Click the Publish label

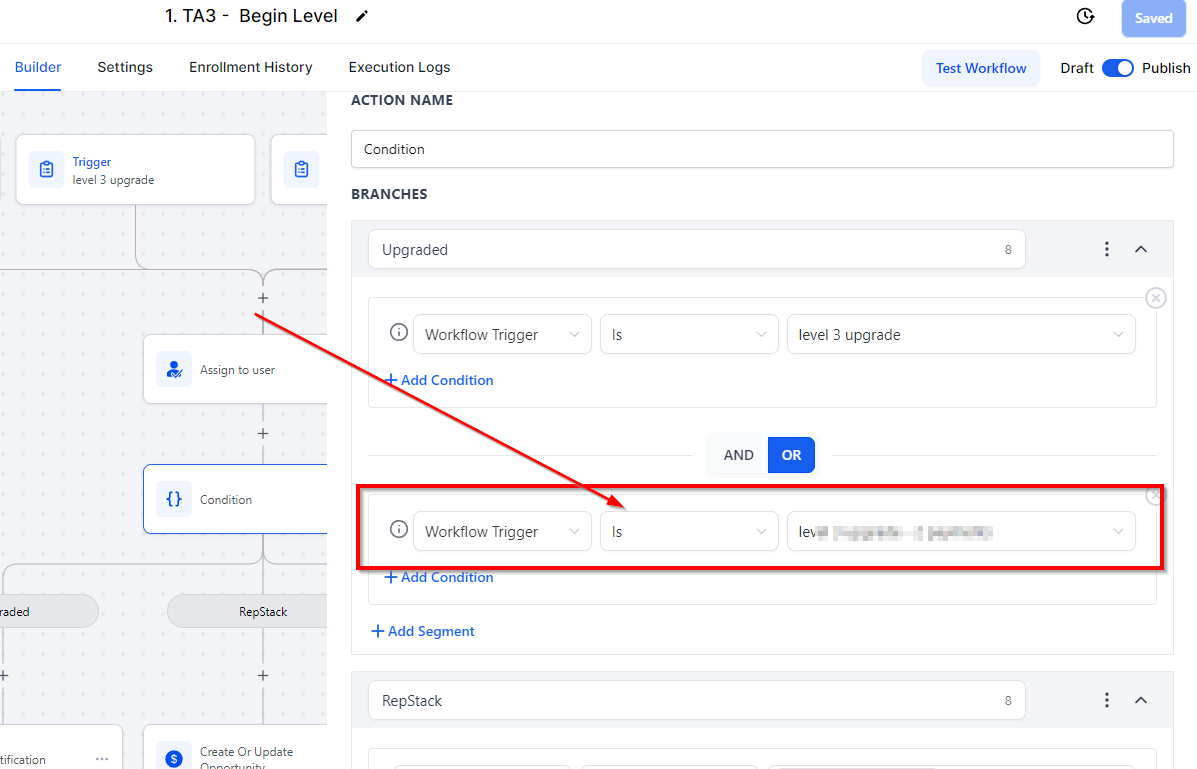(x=1166, y=68)
